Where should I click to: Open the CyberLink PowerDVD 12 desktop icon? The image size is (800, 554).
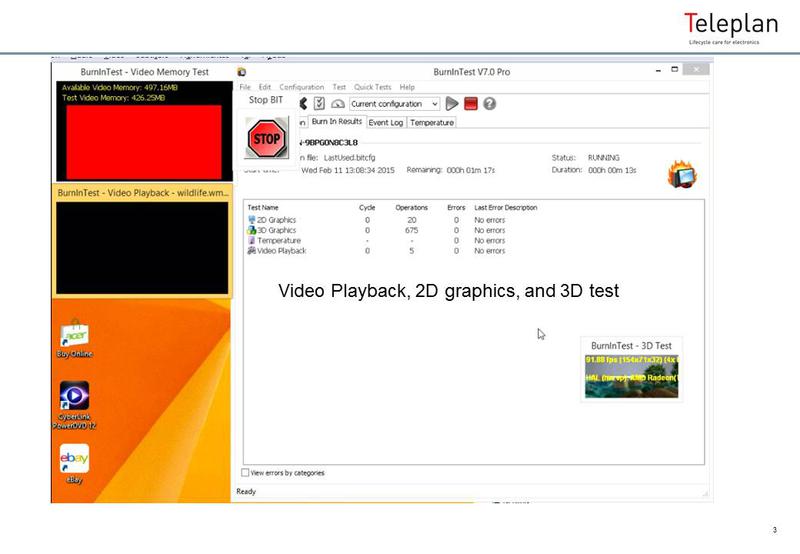[x=74, y=405]
